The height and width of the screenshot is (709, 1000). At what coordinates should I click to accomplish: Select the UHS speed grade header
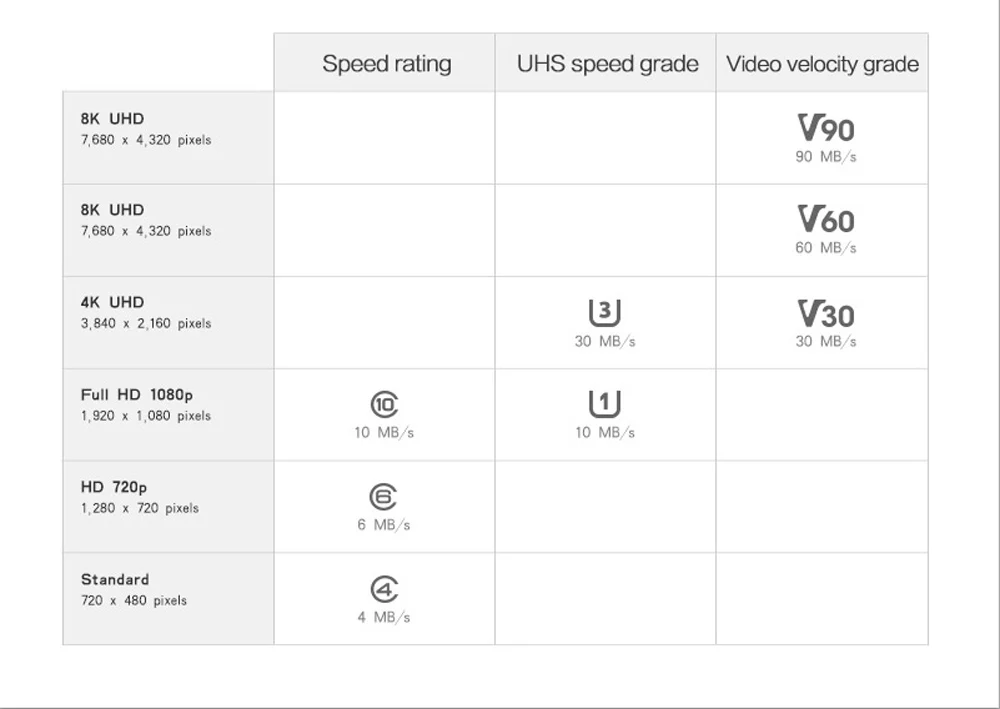click(x=607, y=64)
